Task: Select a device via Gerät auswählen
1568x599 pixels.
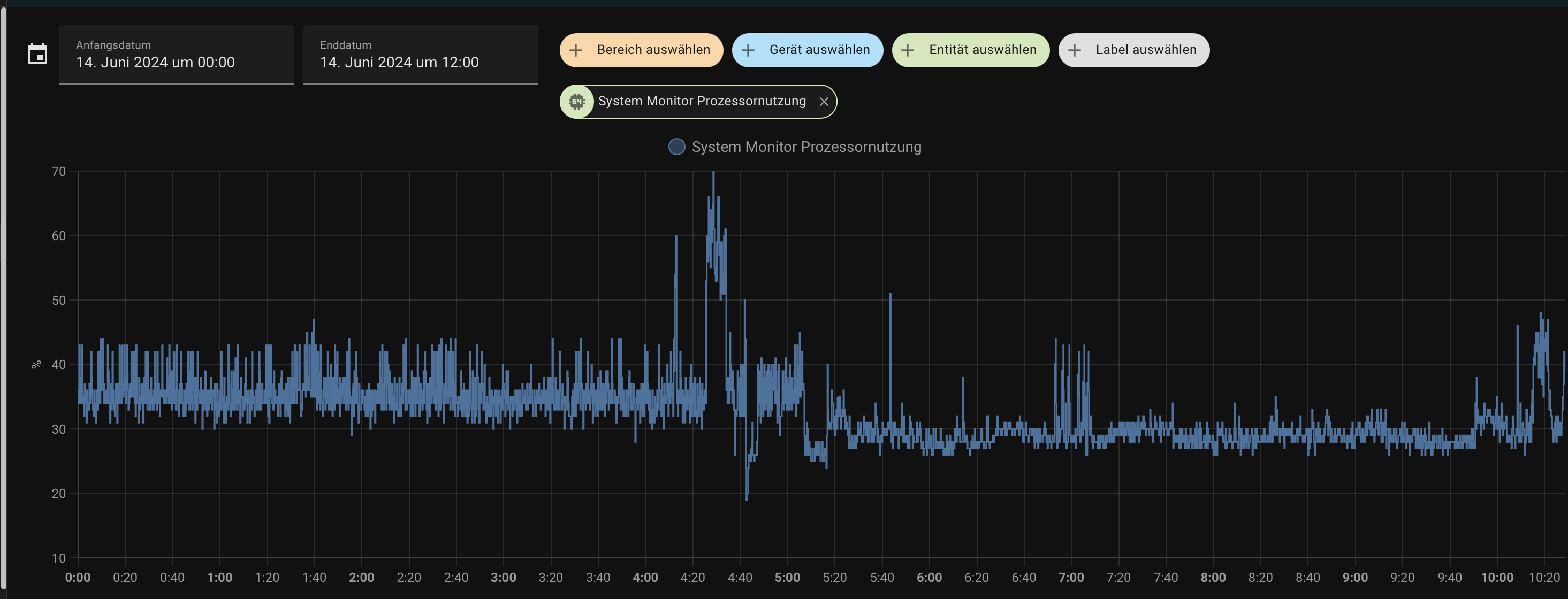Action: pos(807,50)
